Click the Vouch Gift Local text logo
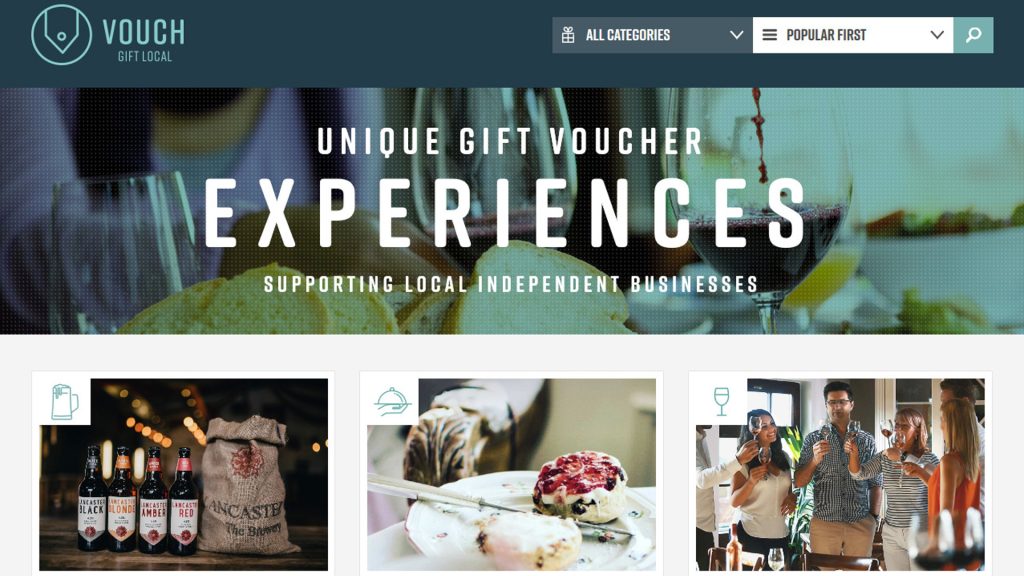This screenshot has width=1024, height=576. (144, 39)
